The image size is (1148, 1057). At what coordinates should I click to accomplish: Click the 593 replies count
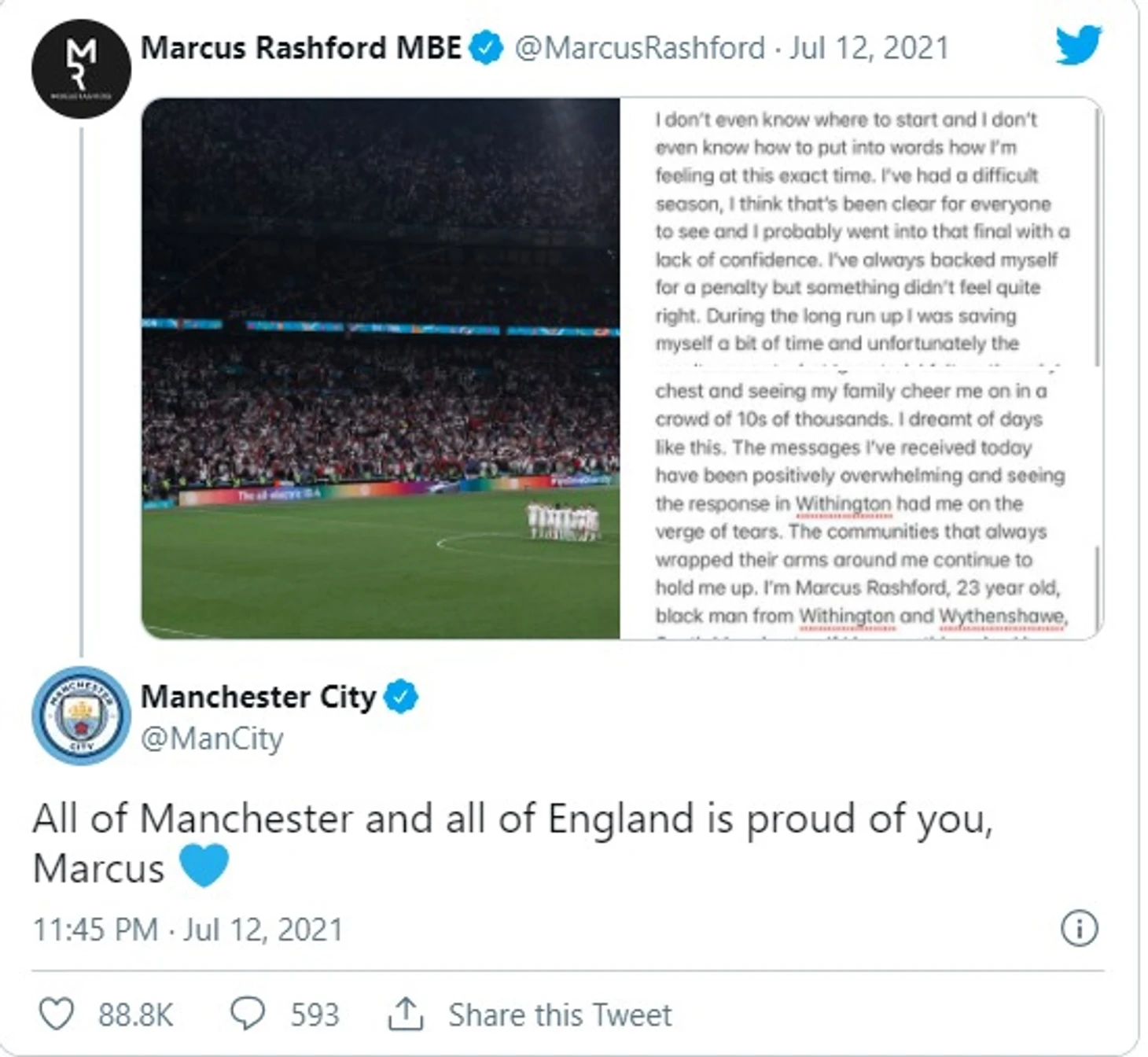point(315,1015)
